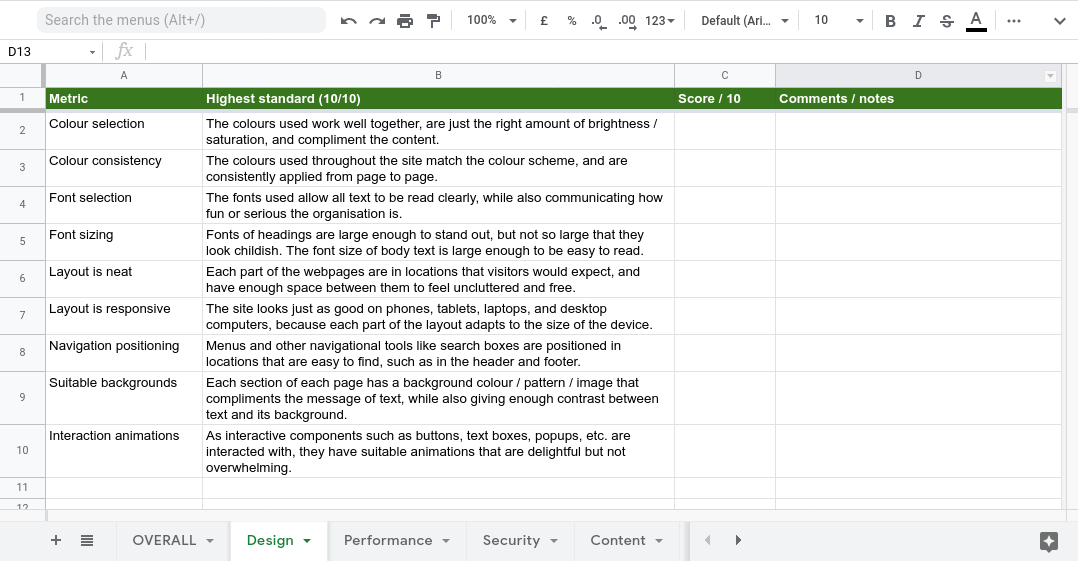Toggle bold formatting
This screenshot has height=561, width=1078.
(890, 21)
